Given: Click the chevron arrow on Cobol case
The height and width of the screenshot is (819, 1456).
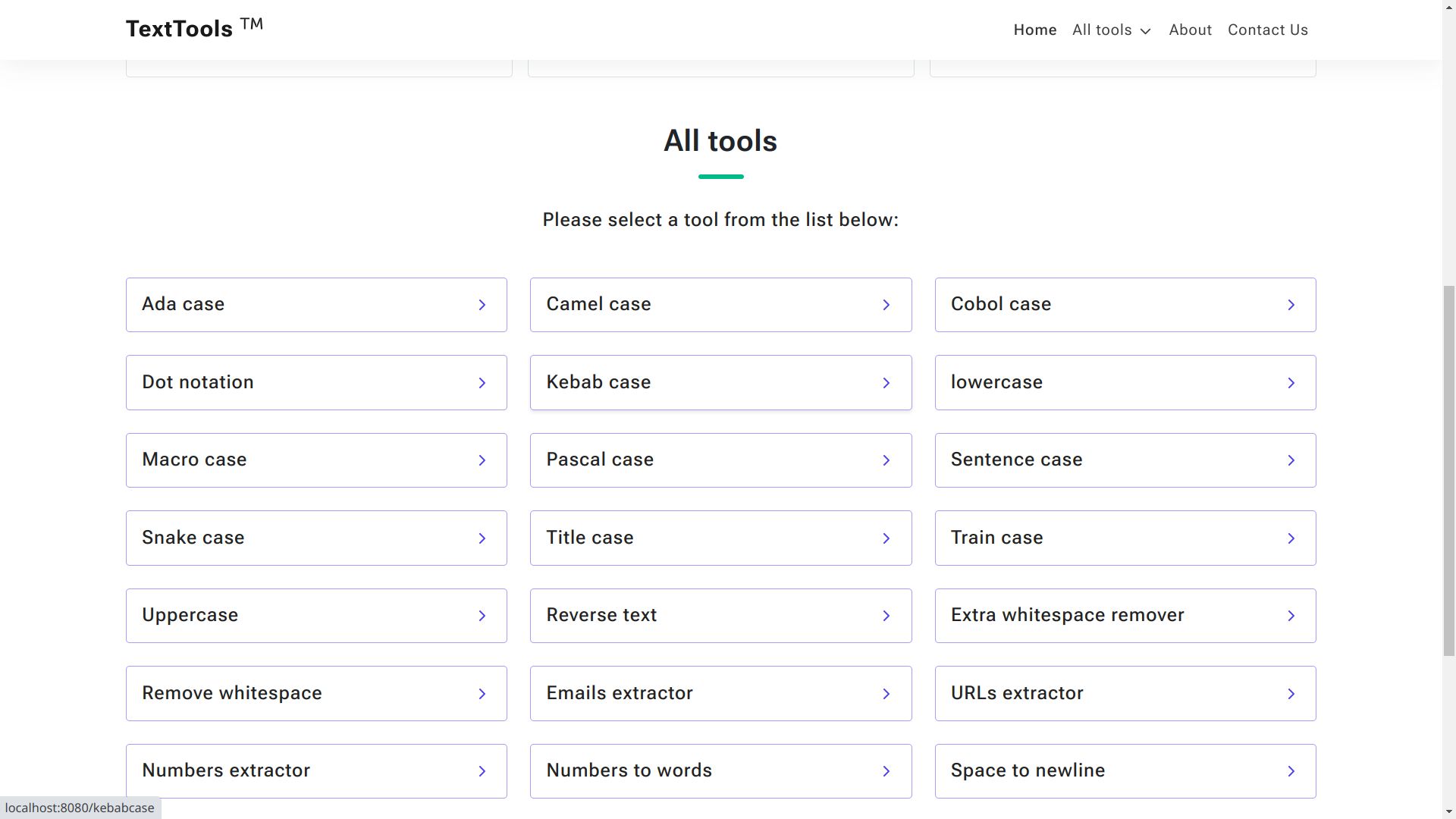Looking at the screenshot, I should click(1291, 305).
